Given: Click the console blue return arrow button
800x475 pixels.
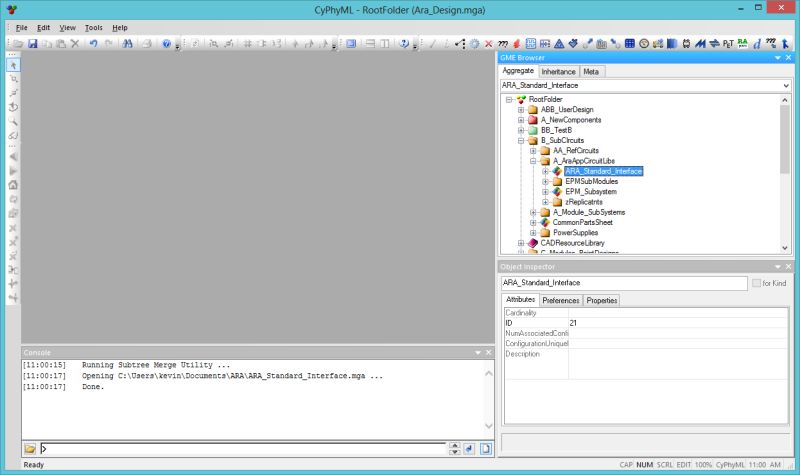Looking at the screenshot, I should click(x=469, y=448).
